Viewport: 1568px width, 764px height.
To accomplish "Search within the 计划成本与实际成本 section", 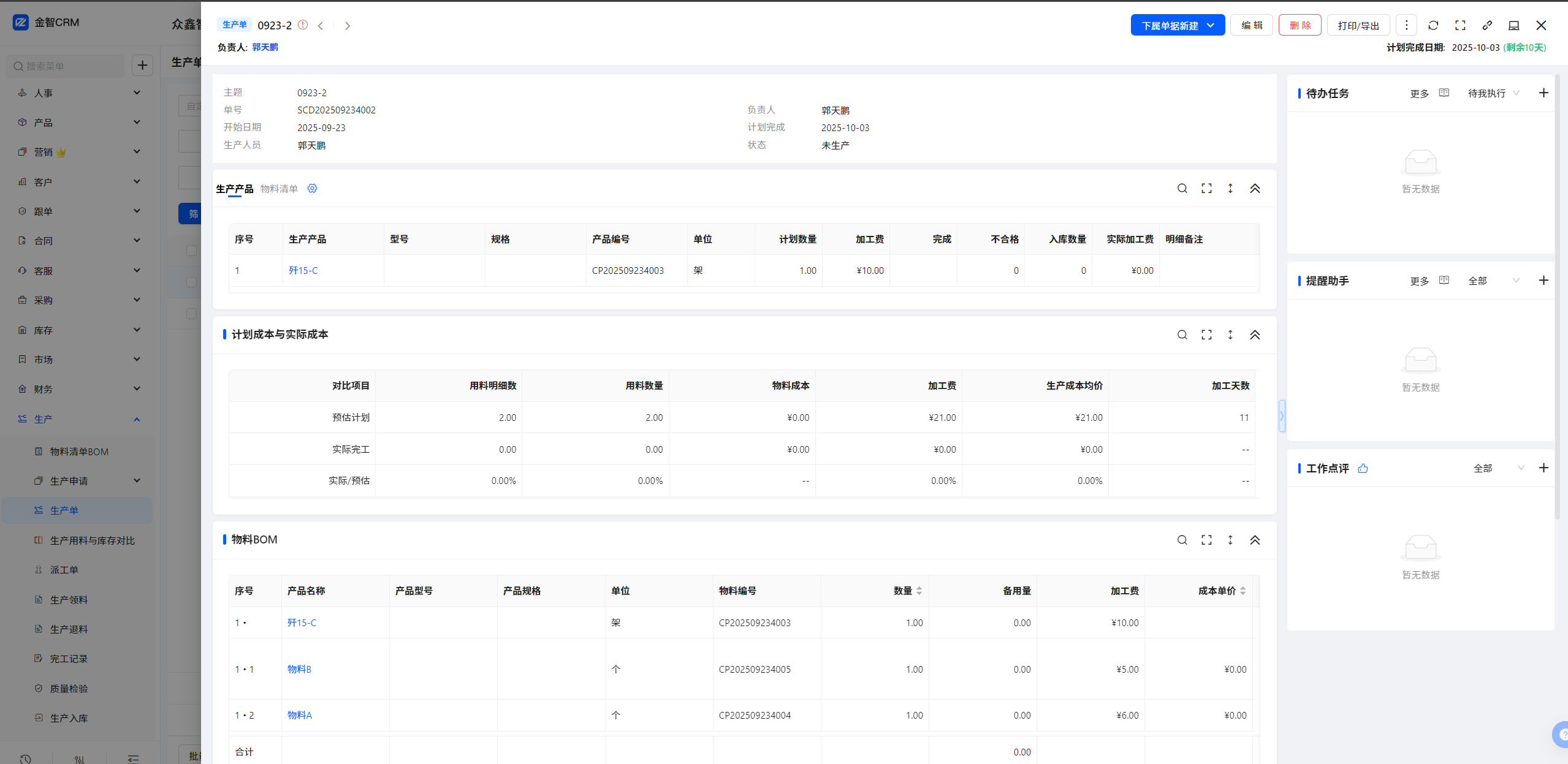I will pos(1182,335).
